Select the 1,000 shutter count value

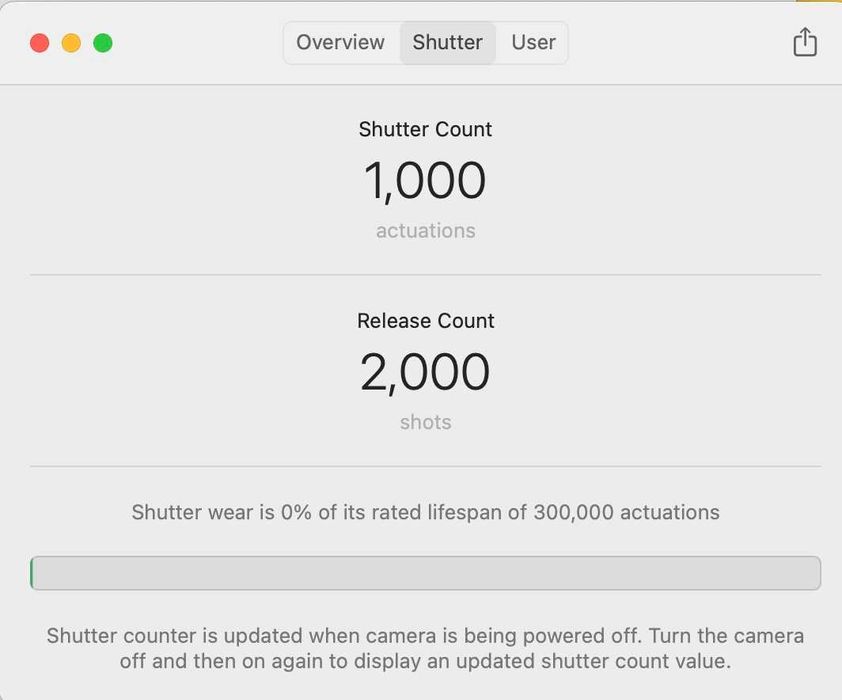point(425,181)
